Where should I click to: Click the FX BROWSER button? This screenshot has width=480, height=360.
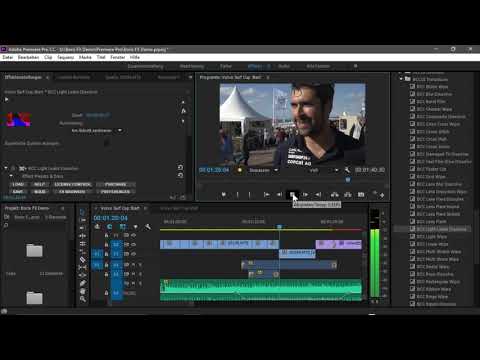tap(72, 192)
